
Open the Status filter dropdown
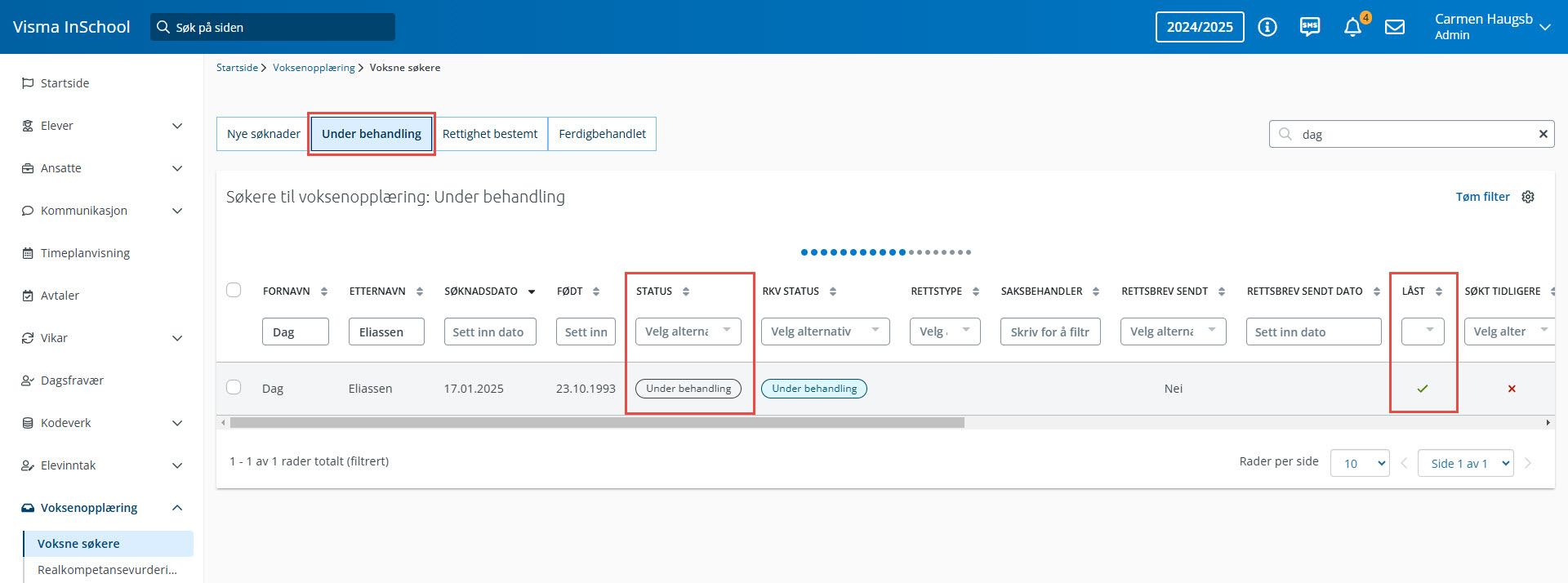pos(688,332)
